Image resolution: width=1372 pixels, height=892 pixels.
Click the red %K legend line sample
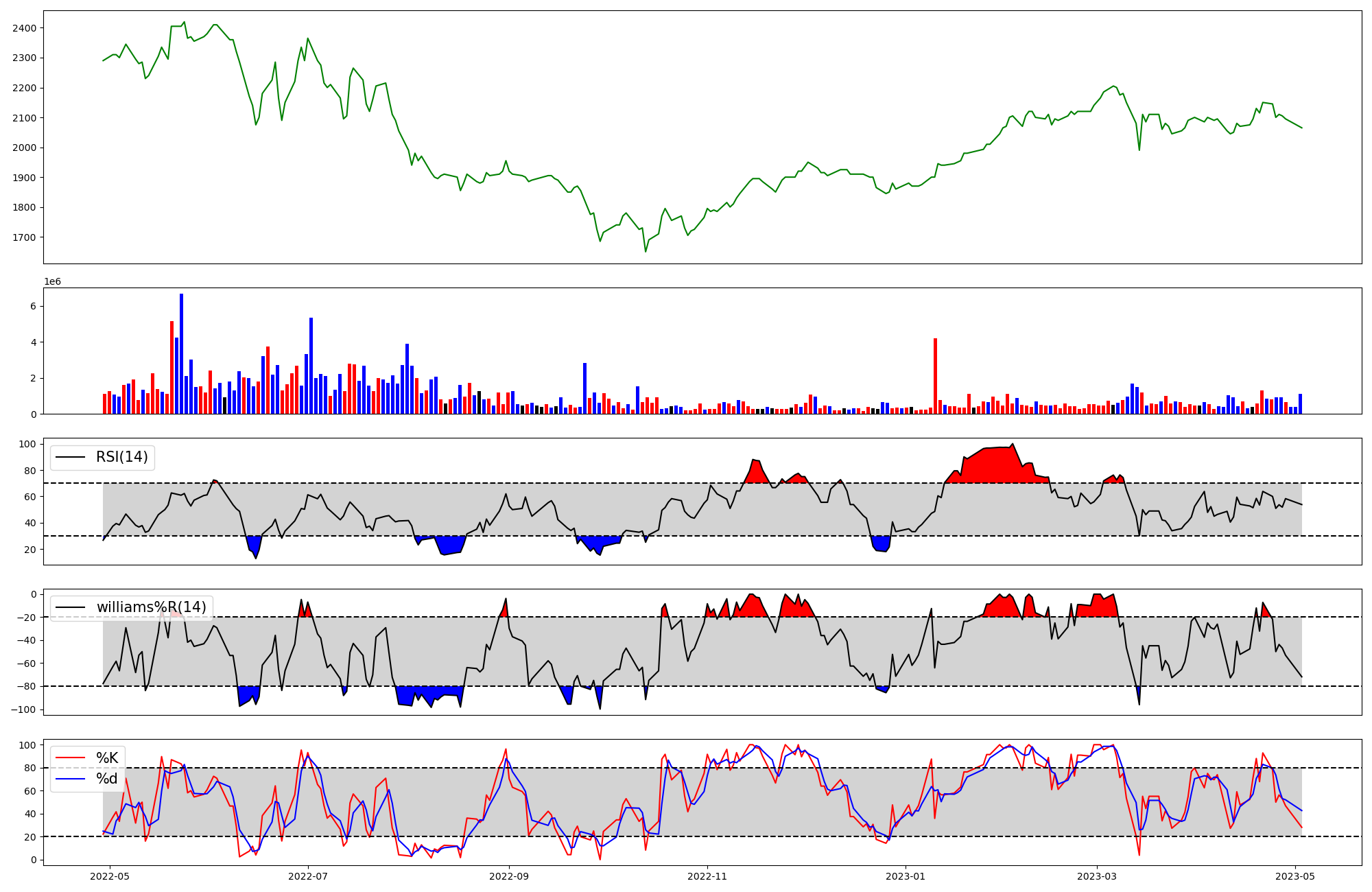pyautogui.click(x=70, y=758)
